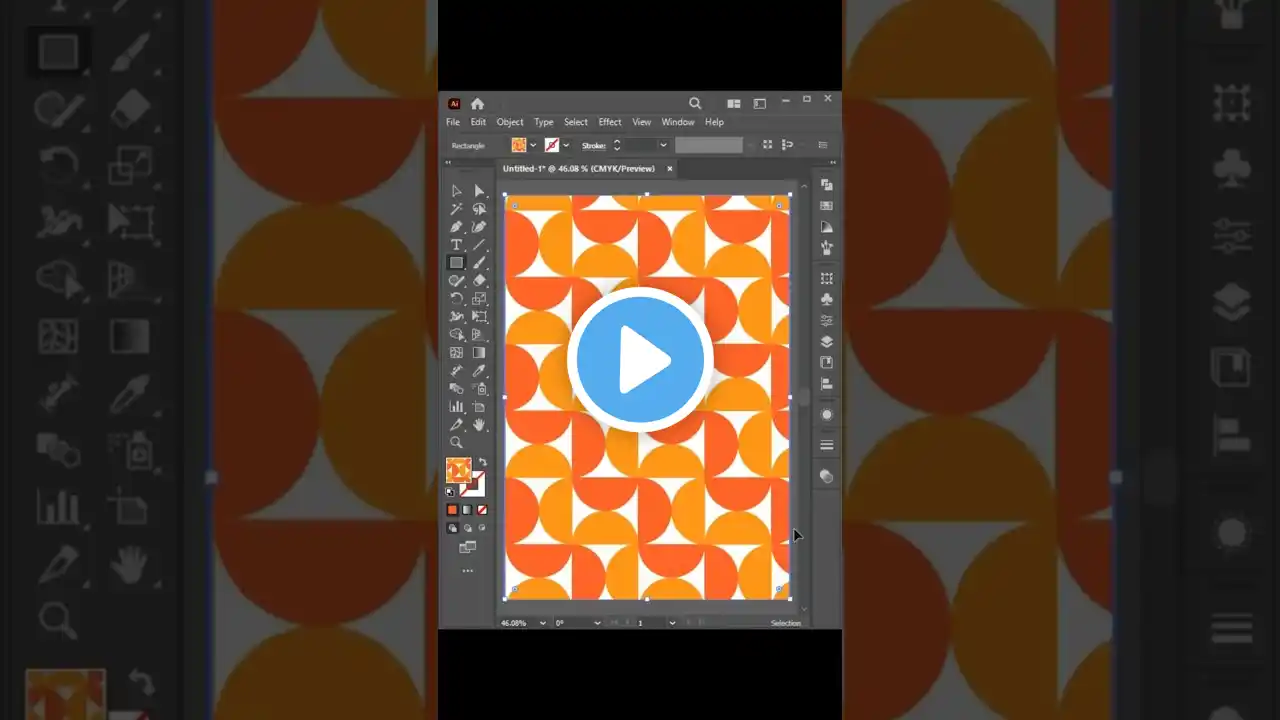Open the Edit Toolbar three-dots button
Image resolution: width=1280 pixels, height=720 pixels.
[x=467, y=571]
